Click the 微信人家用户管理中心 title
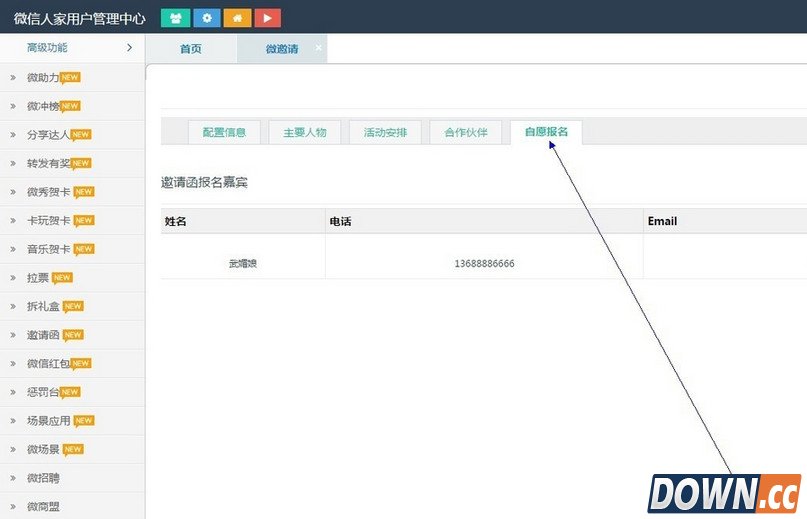The height and width of the screenshot is (519, 807). (x=80, y=19)
